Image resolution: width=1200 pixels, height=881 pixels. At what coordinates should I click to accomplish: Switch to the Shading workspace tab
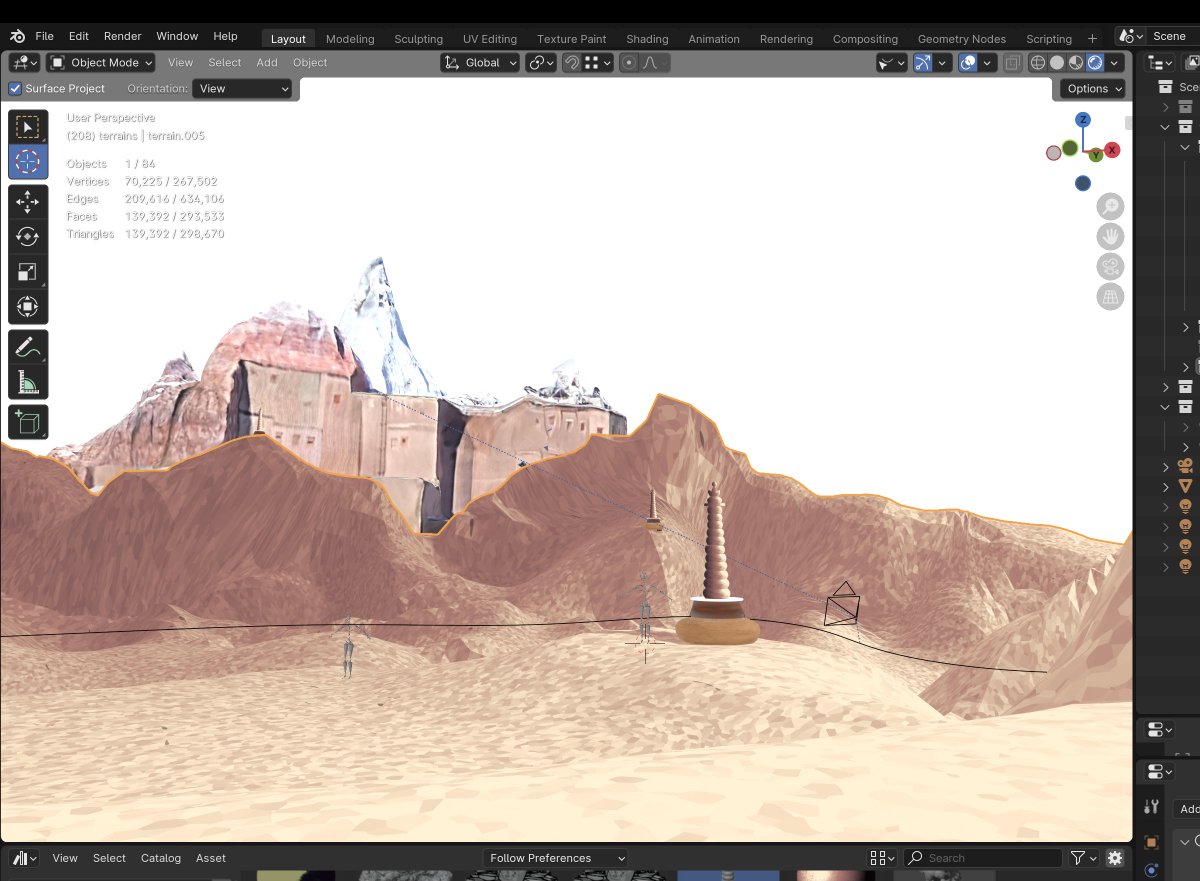pyautogui.click(x=647, y=39)
